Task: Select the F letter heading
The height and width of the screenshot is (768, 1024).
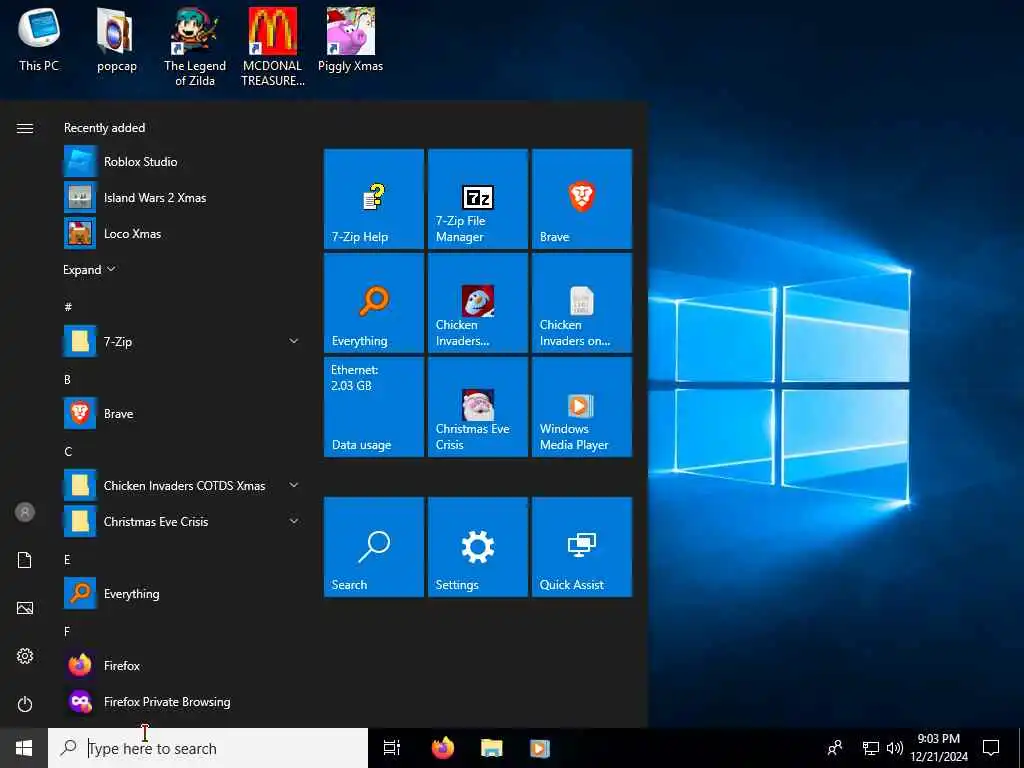Action: [x=67, y=631]
